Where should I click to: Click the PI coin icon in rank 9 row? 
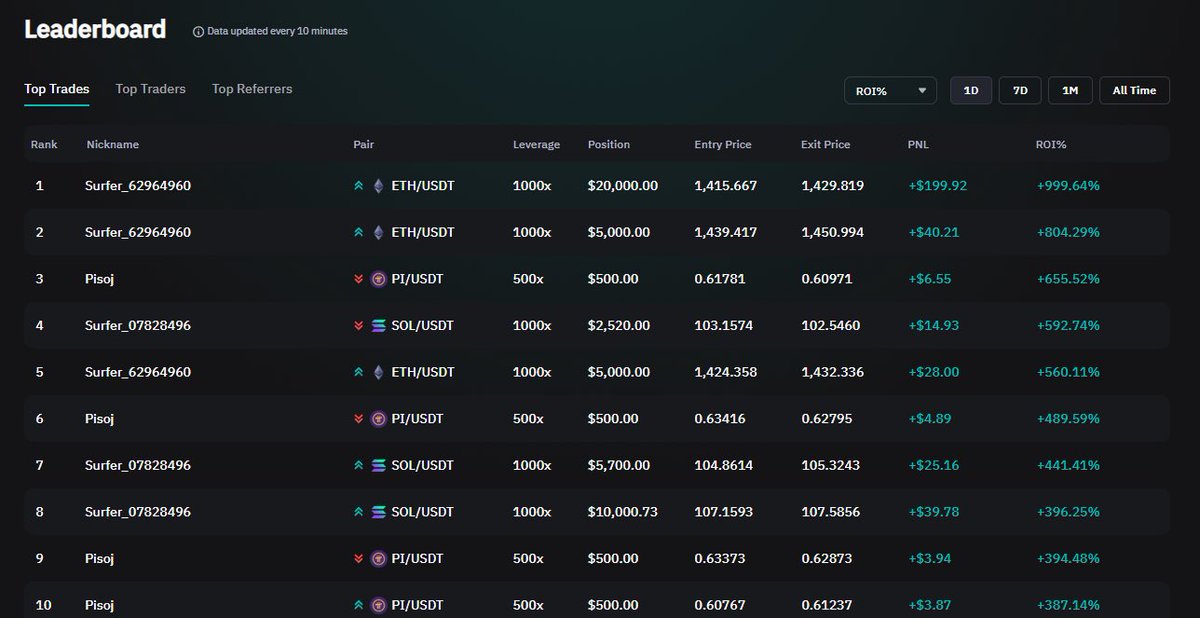[378, 558]
